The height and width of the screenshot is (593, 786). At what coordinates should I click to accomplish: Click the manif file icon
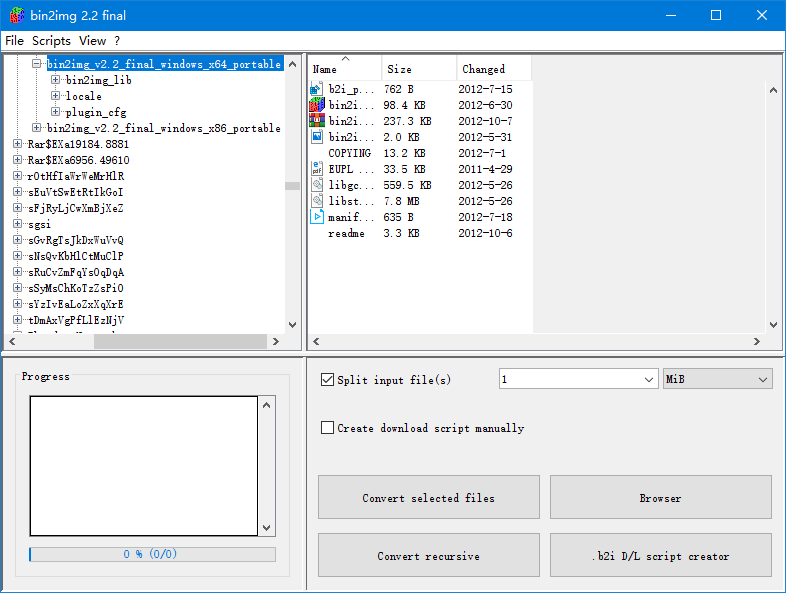(316, 217)
